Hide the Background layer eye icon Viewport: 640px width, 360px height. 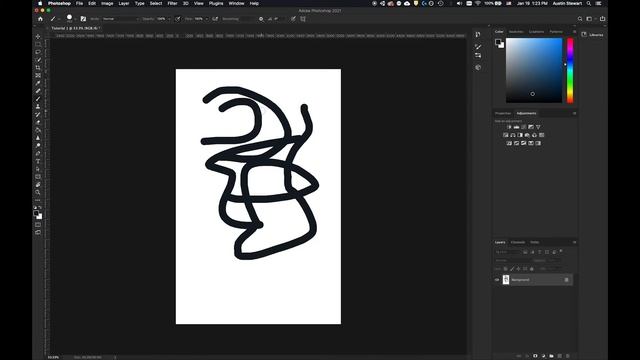[497, 280]
